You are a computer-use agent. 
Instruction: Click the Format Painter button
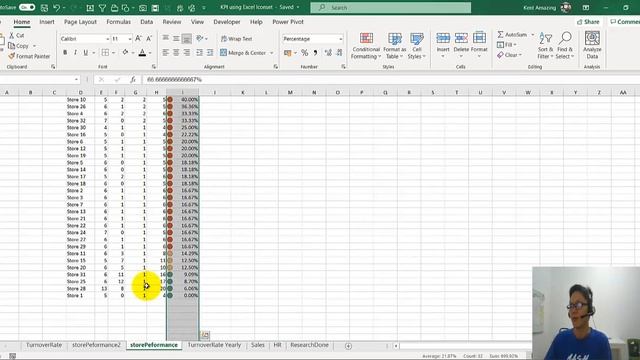pos(29,56)
